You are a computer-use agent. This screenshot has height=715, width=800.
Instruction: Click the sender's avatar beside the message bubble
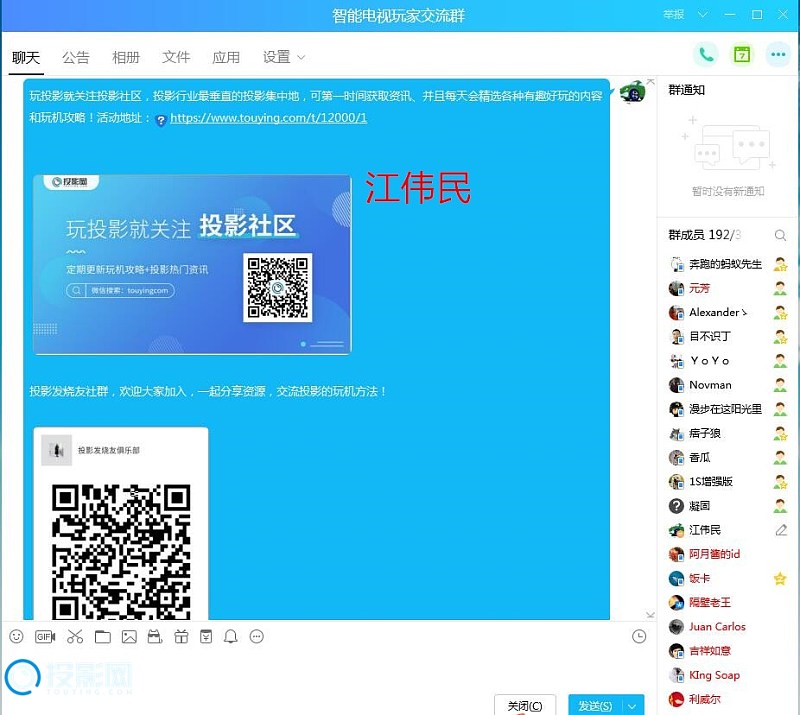[633, 92]
